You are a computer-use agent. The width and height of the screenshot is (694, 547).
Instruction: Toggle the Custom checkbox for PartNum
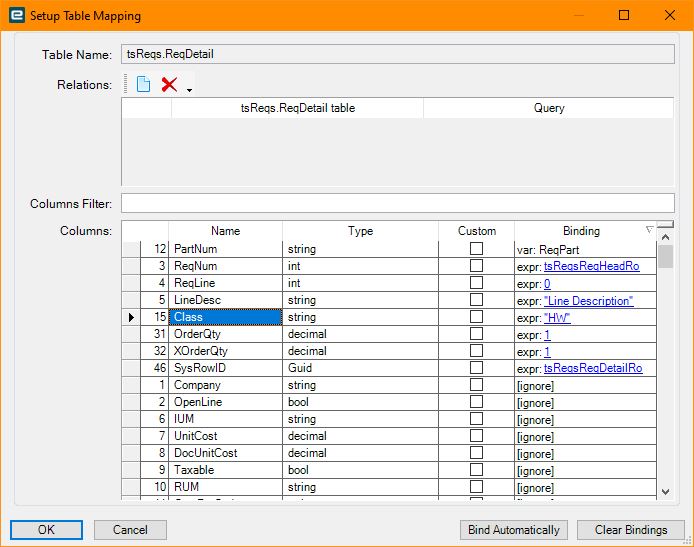476,249
